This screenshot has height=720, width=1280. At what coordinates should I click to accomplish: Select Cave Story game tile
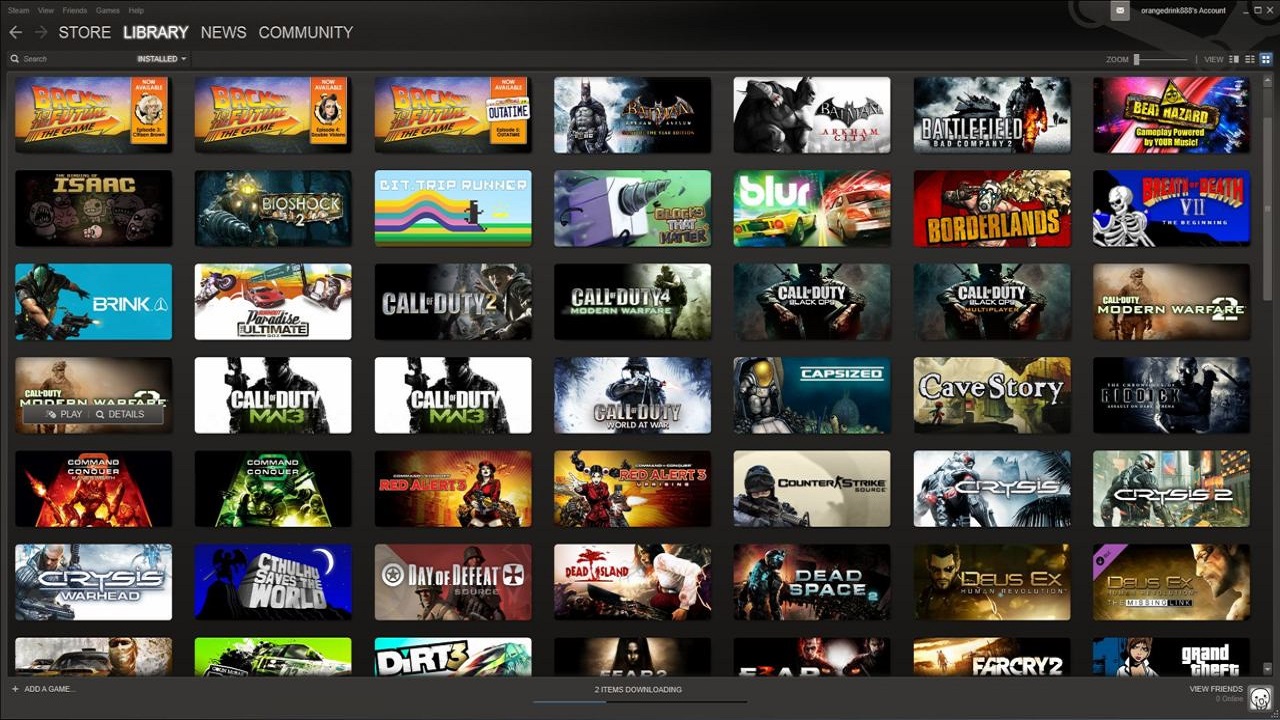click(992, 395)
